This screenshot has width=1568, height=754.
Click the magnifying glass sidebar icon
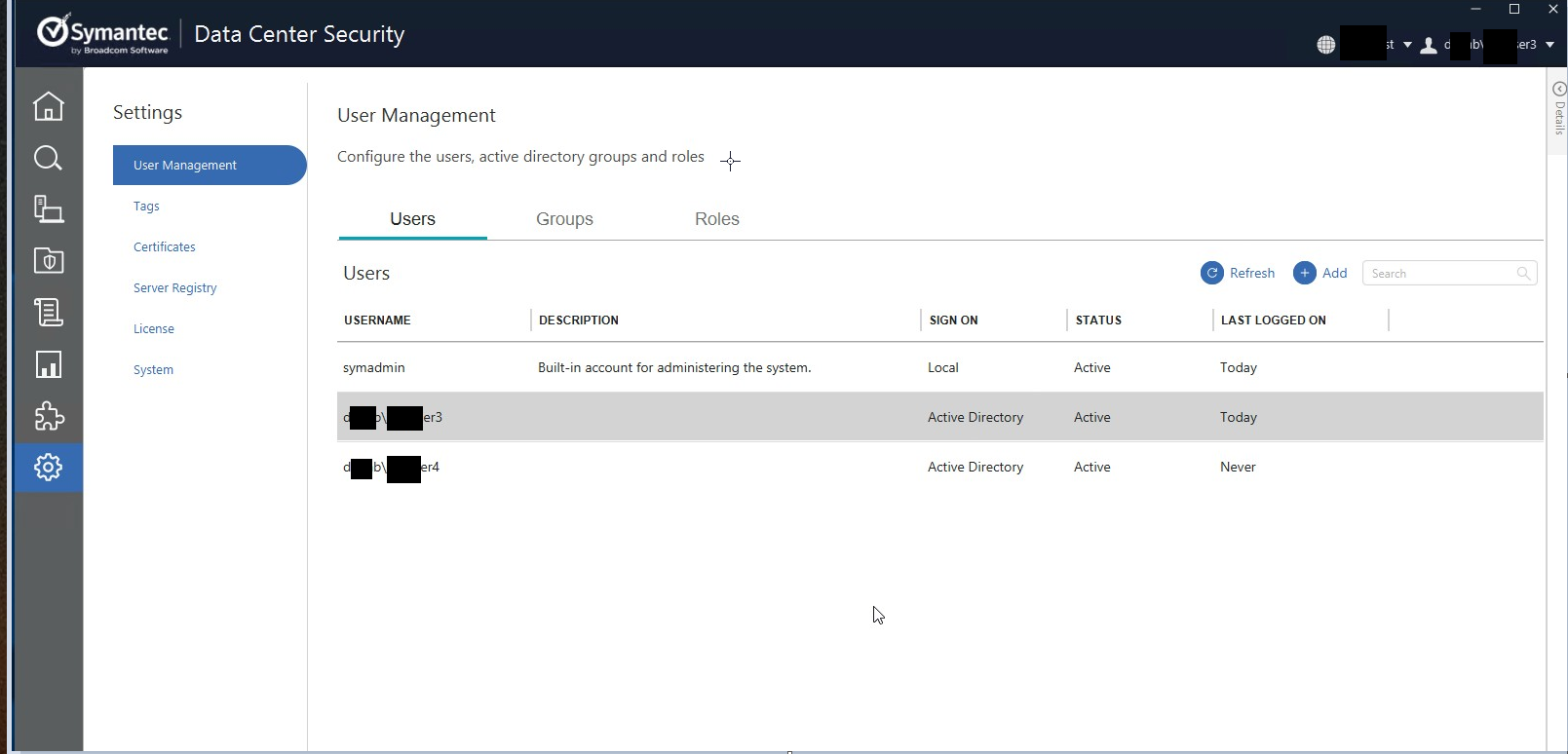point(48,158)
